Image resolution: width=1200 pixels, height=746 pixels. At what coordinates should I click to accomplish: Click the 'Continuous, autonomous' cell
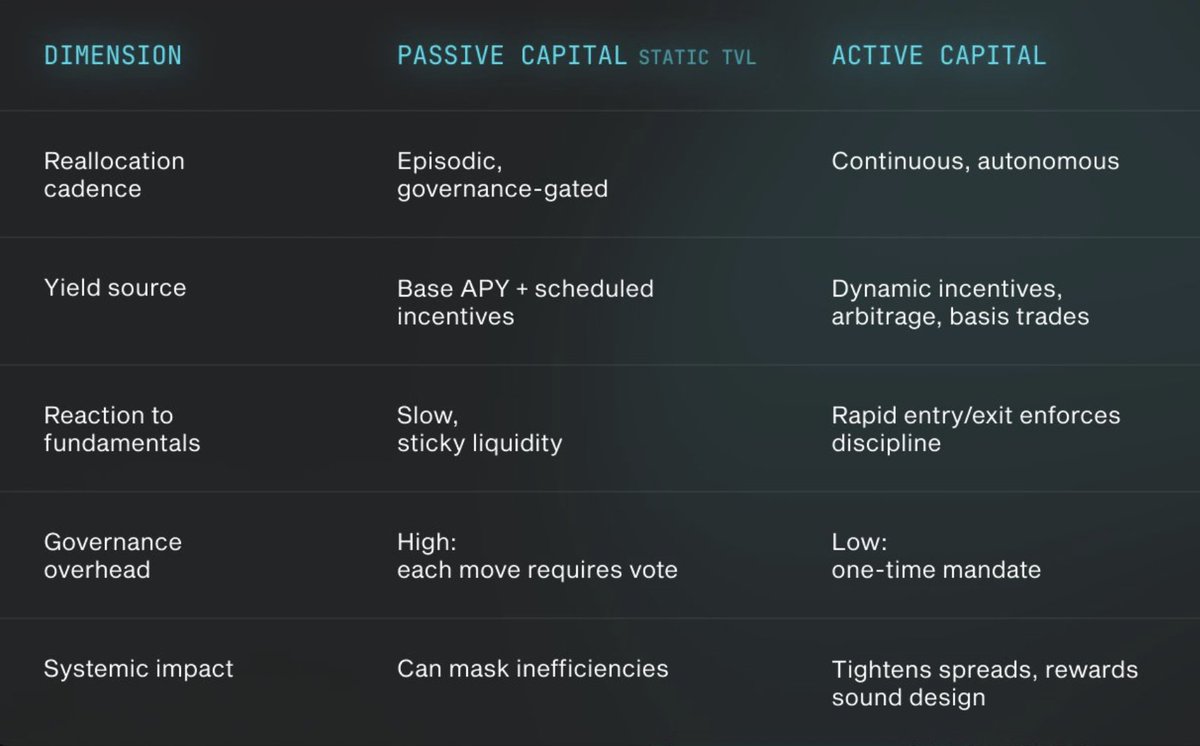tap(975, 161)
